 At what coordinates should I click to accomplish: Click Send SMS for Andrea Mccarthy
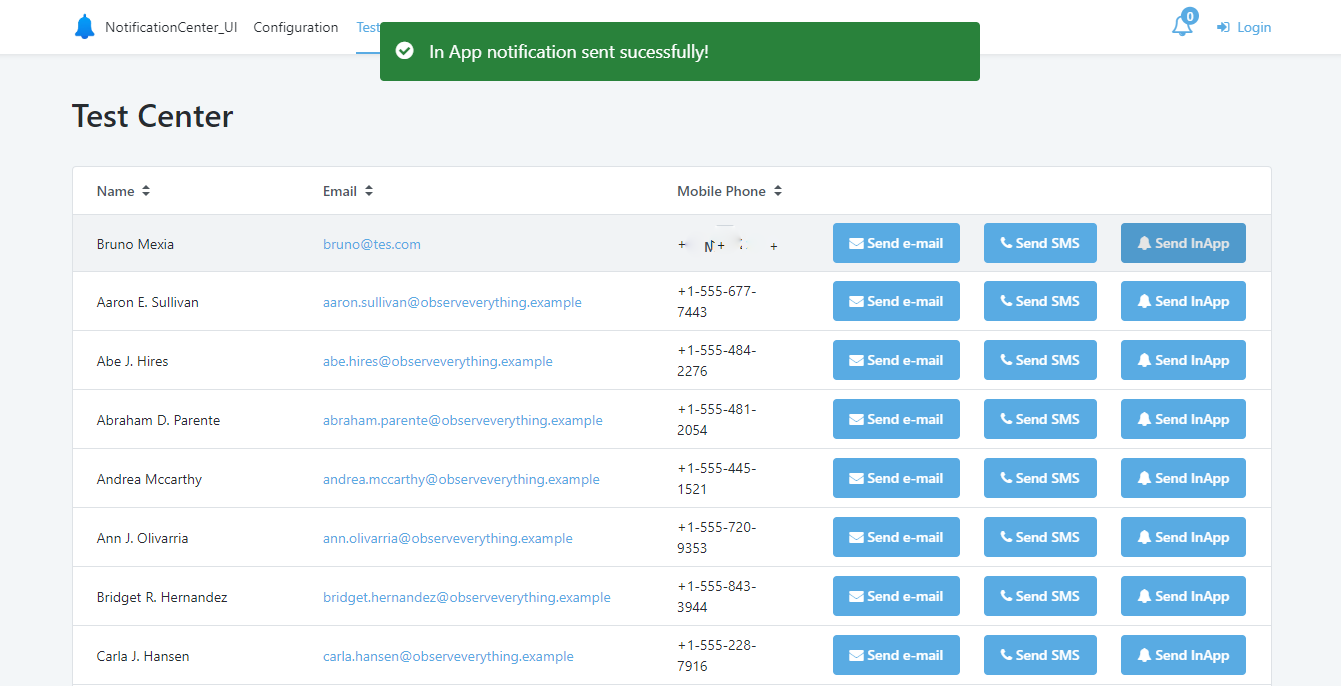click(x=1040, y=478)
